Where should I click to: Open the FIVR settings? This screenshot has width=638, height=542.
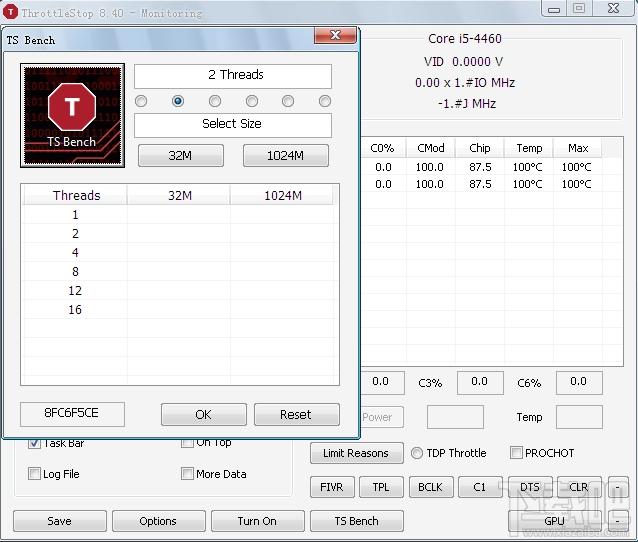[330, 488]
